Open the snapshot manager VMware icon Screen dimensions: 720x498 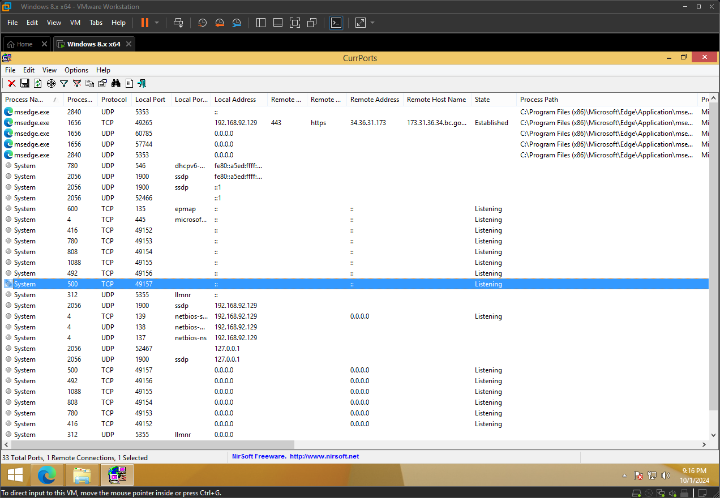(x=237, y=22)
